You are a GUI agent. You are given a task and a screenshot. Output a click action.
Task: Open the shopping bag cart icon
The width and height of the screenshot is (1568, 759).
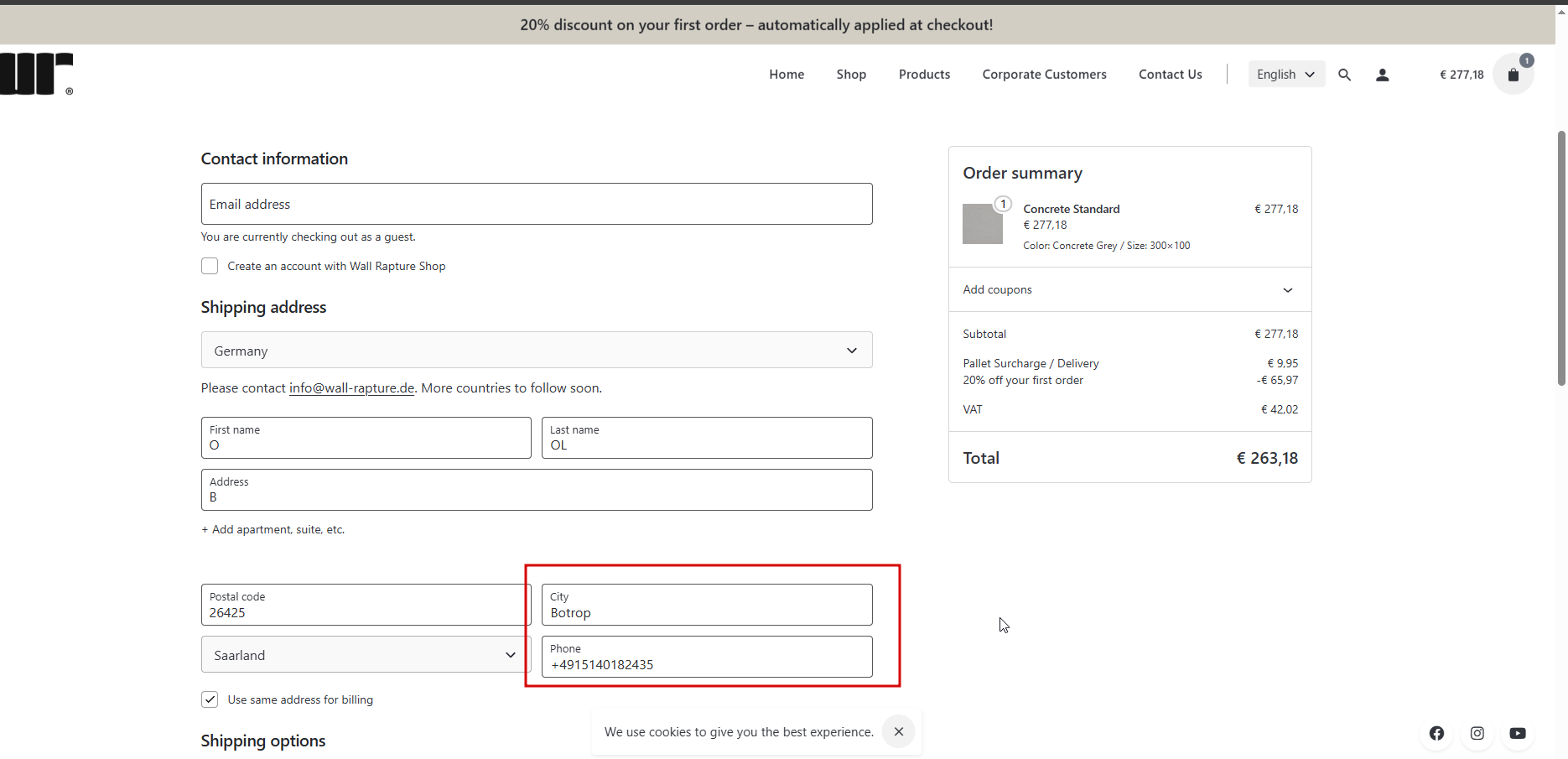click(x=1513, y=75)
